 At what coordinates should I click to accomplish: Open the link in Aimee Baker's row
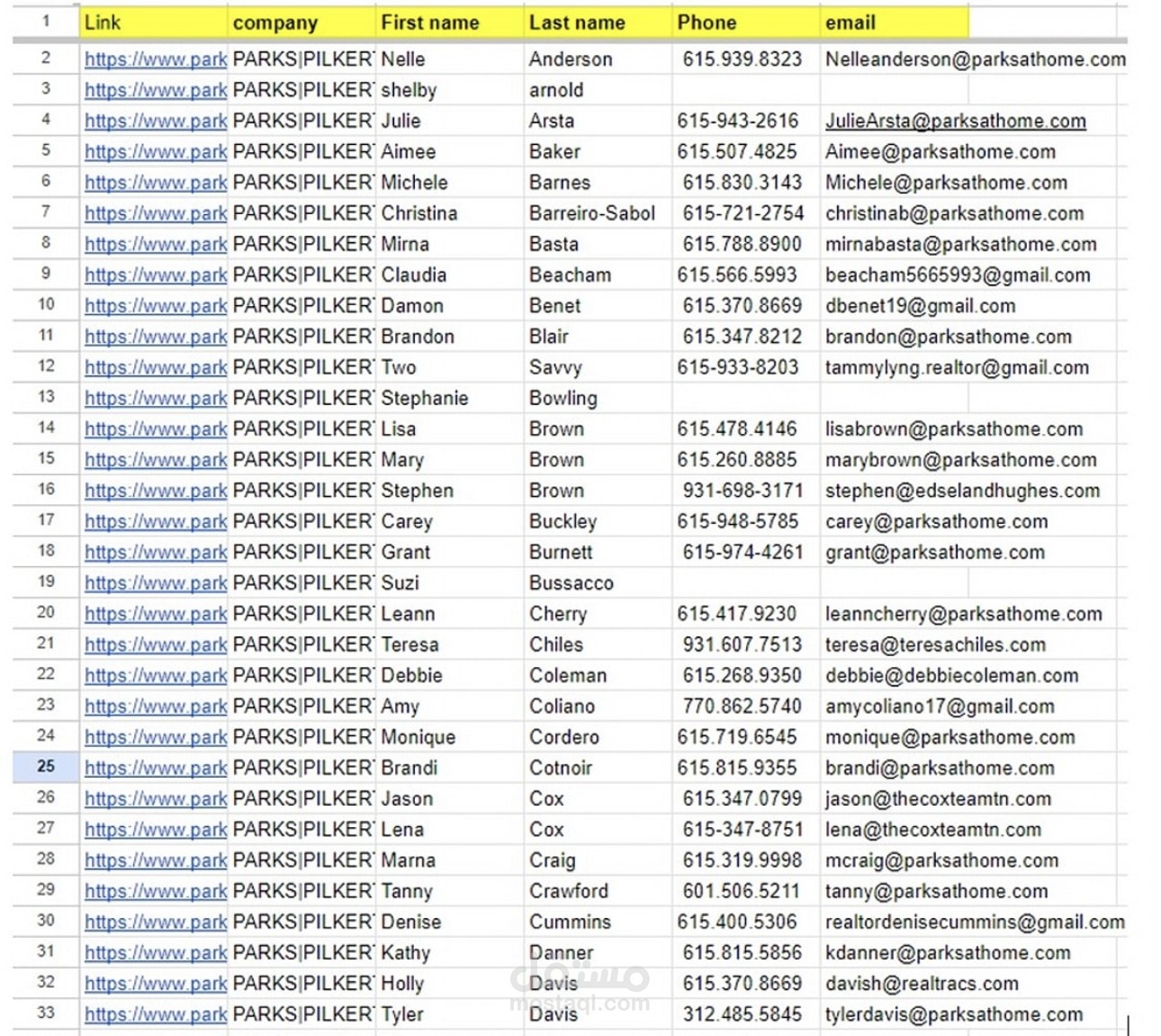156,152
